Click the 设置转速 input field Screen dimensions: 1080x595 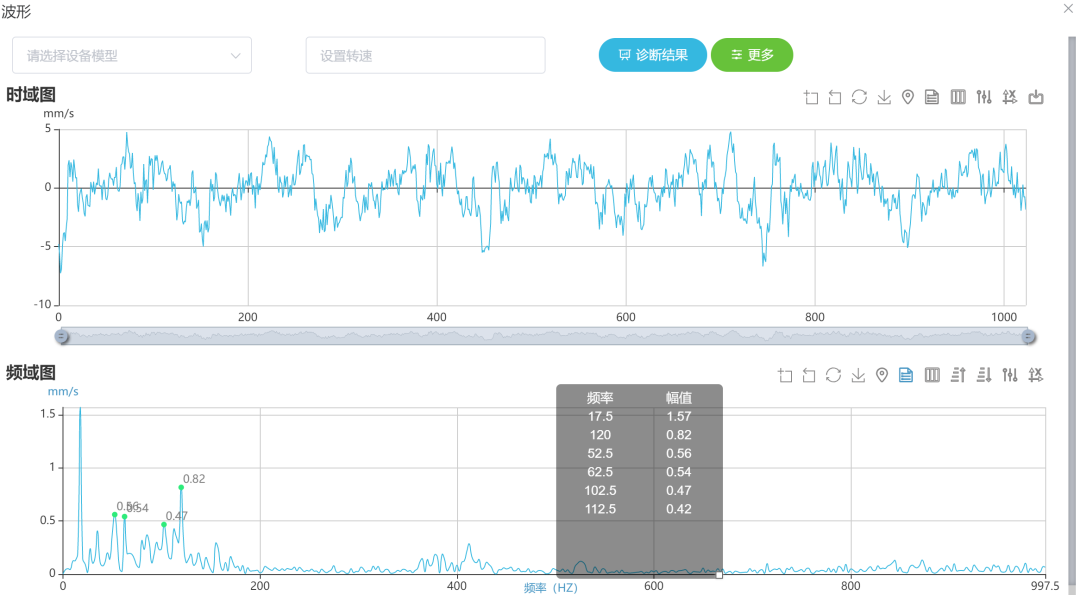425,56
